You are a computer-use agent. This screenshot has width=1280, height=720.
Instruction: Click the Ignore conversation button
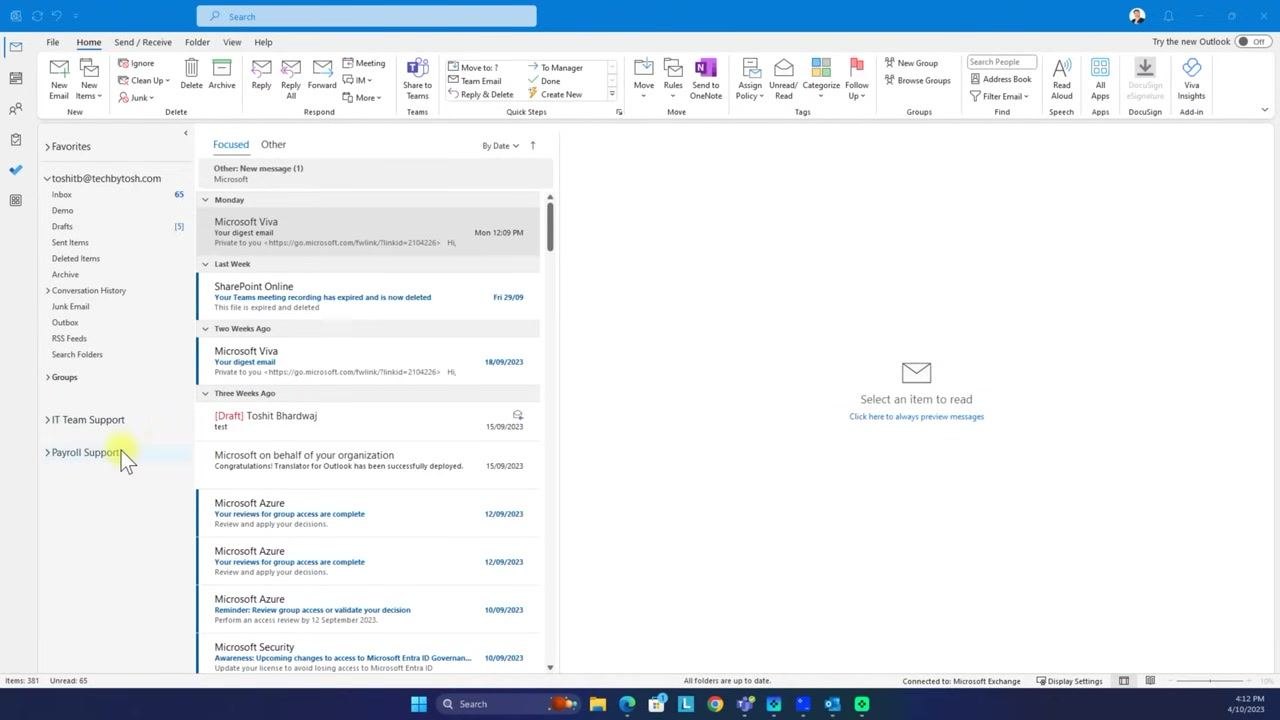pyautogui.click(x=136, y=63)
